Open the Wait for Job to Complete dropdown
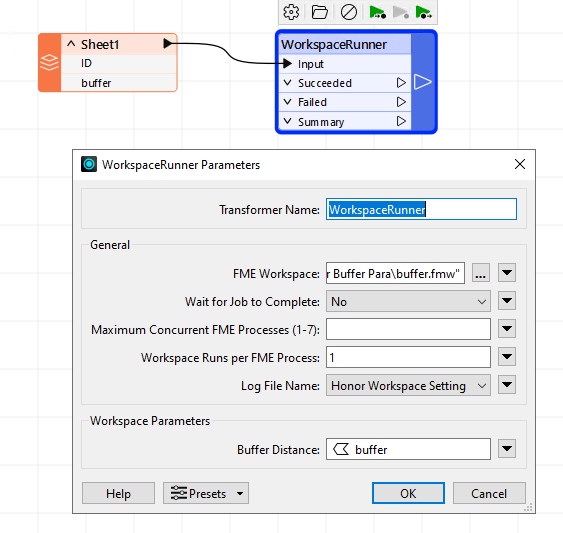This screenshot has width=563, height=533. [408, 301]
